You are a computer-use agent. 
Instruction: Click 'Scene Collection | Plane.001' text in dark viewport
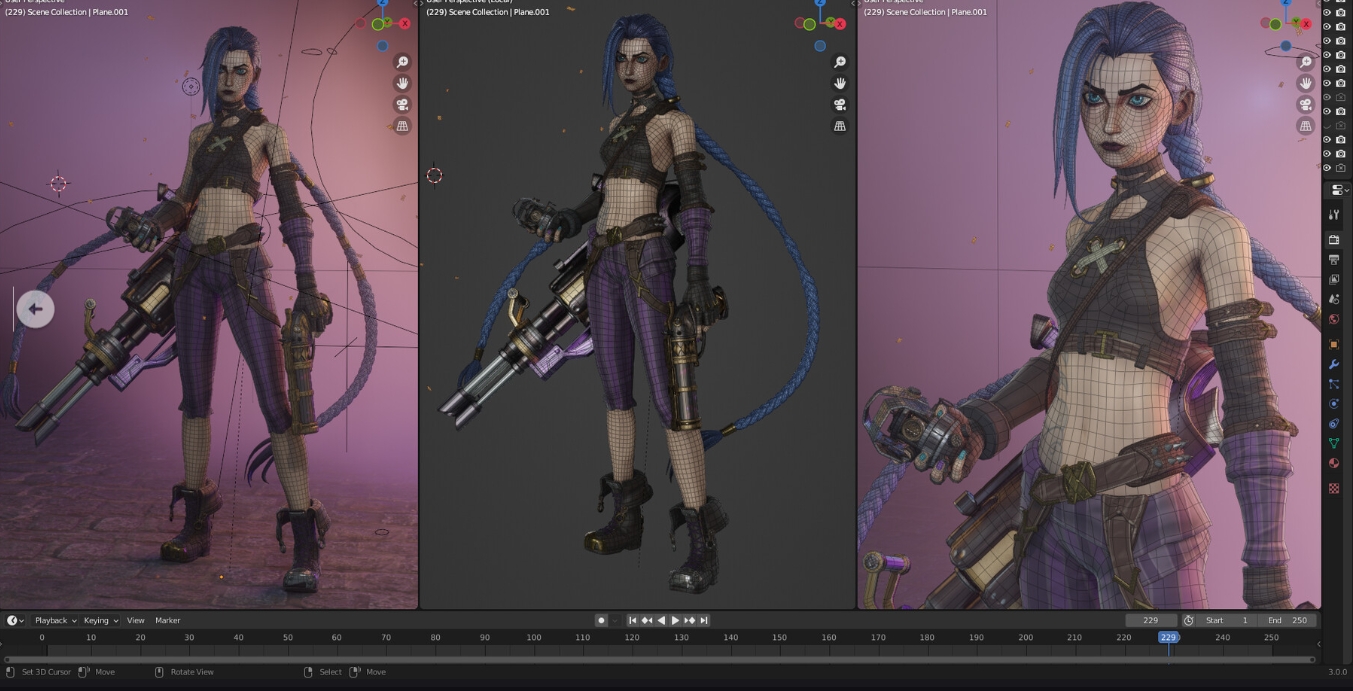[499, 12]
